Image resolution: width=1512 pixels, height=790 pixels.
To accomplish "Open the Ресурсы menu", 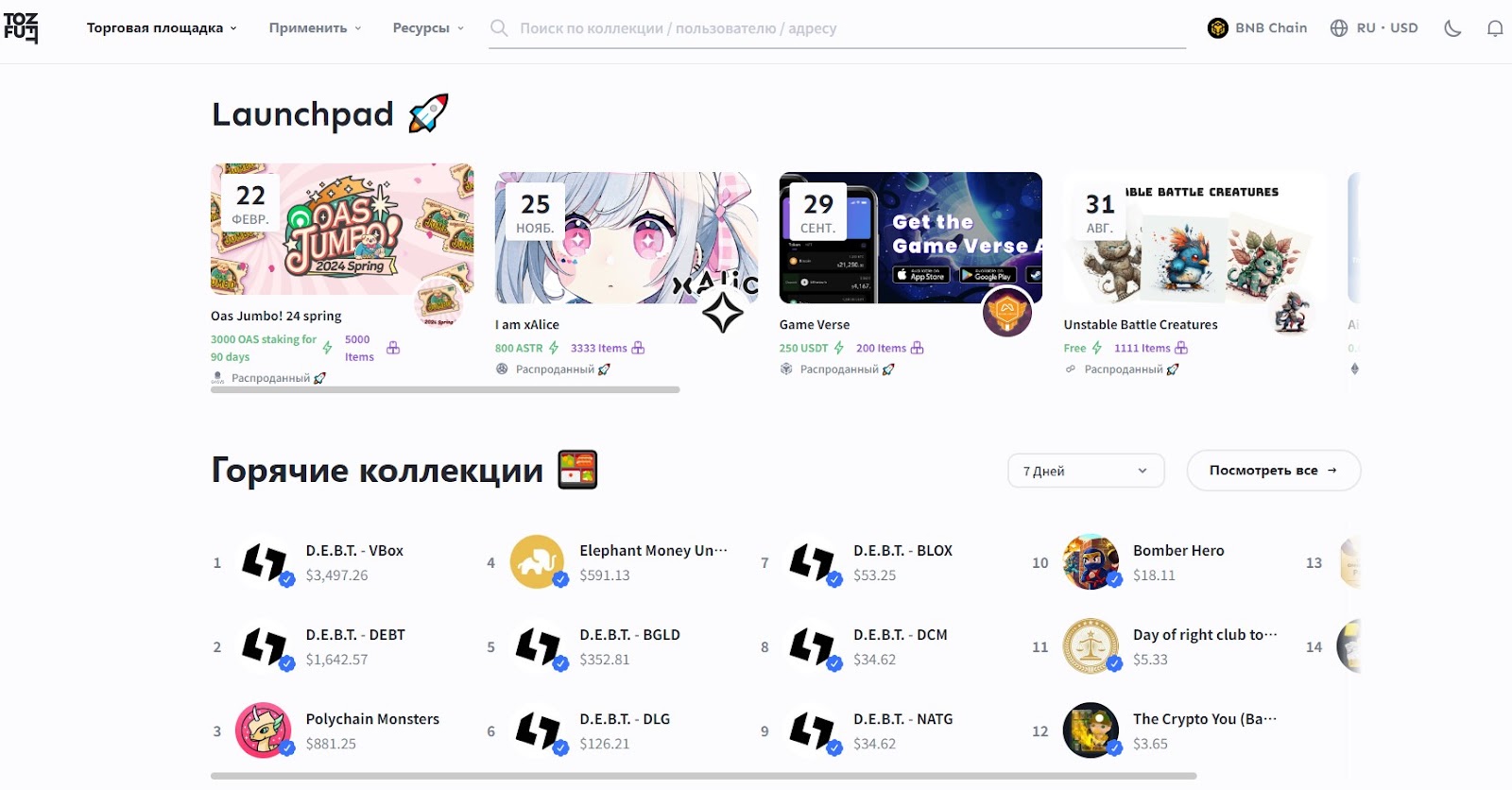I will coord(428,28).
